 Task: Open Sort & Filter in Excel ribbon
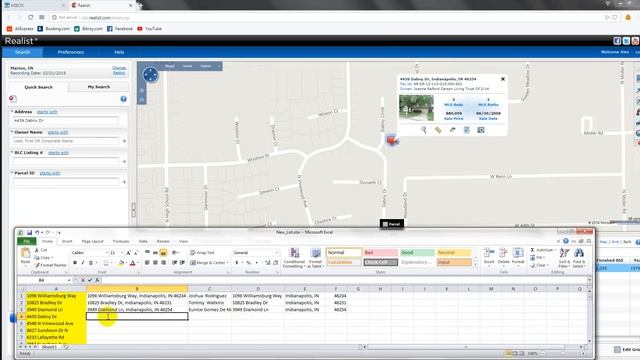click(x=564, y=258)
